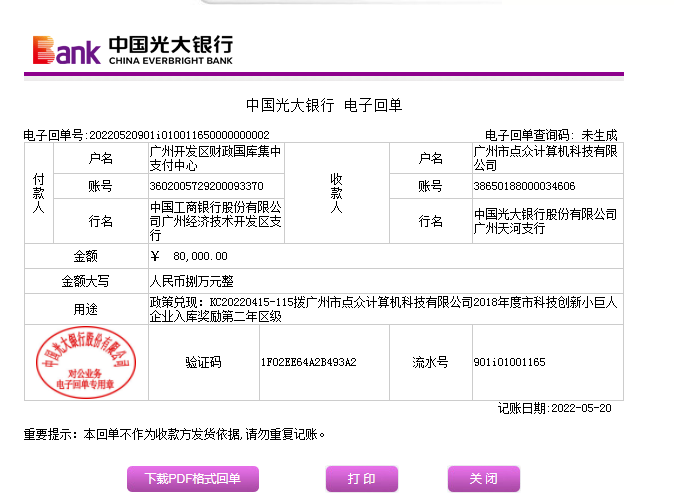Viewport: 674px width, 502px height.
Task: Click verification code 1F02EE64A2B493A2
Action: pos(309,362)
